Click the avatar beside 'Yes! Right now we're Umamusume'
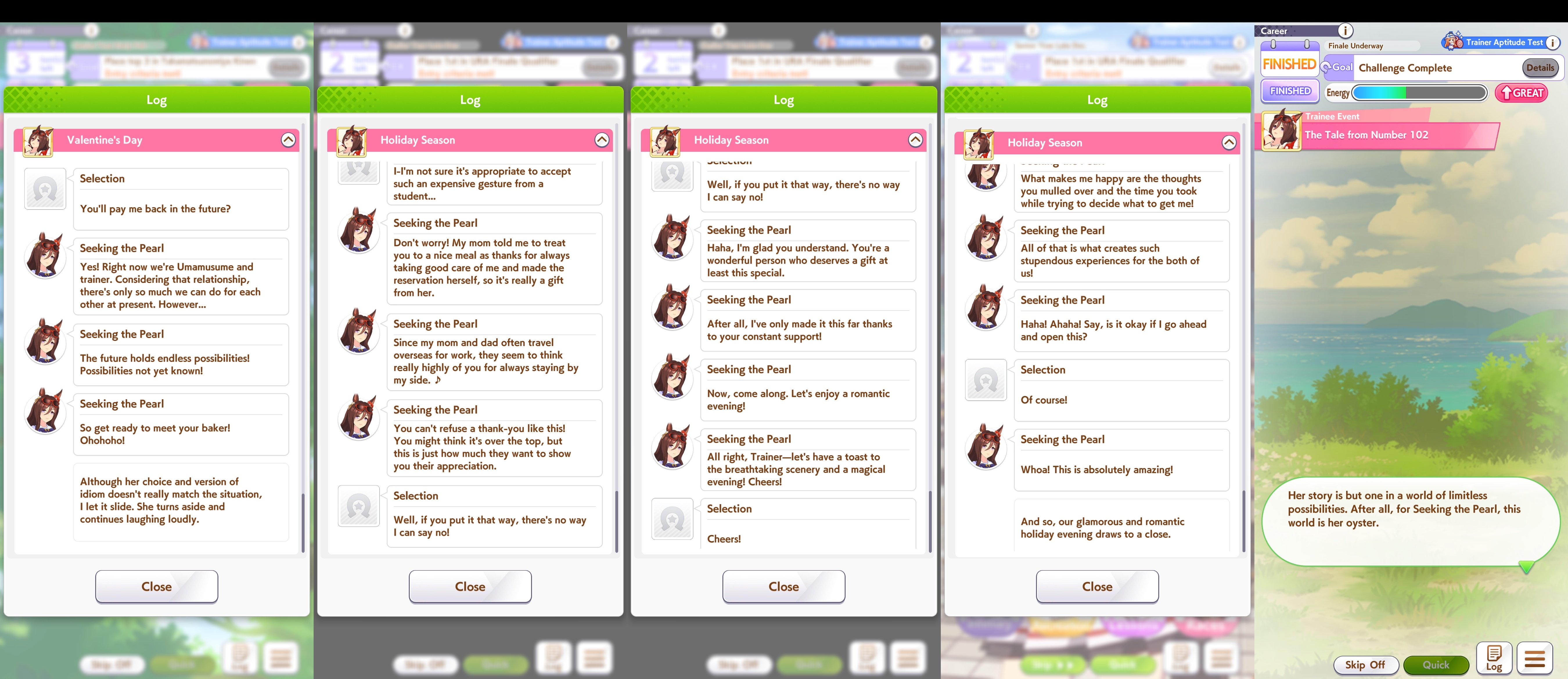 tap(45, 256)
